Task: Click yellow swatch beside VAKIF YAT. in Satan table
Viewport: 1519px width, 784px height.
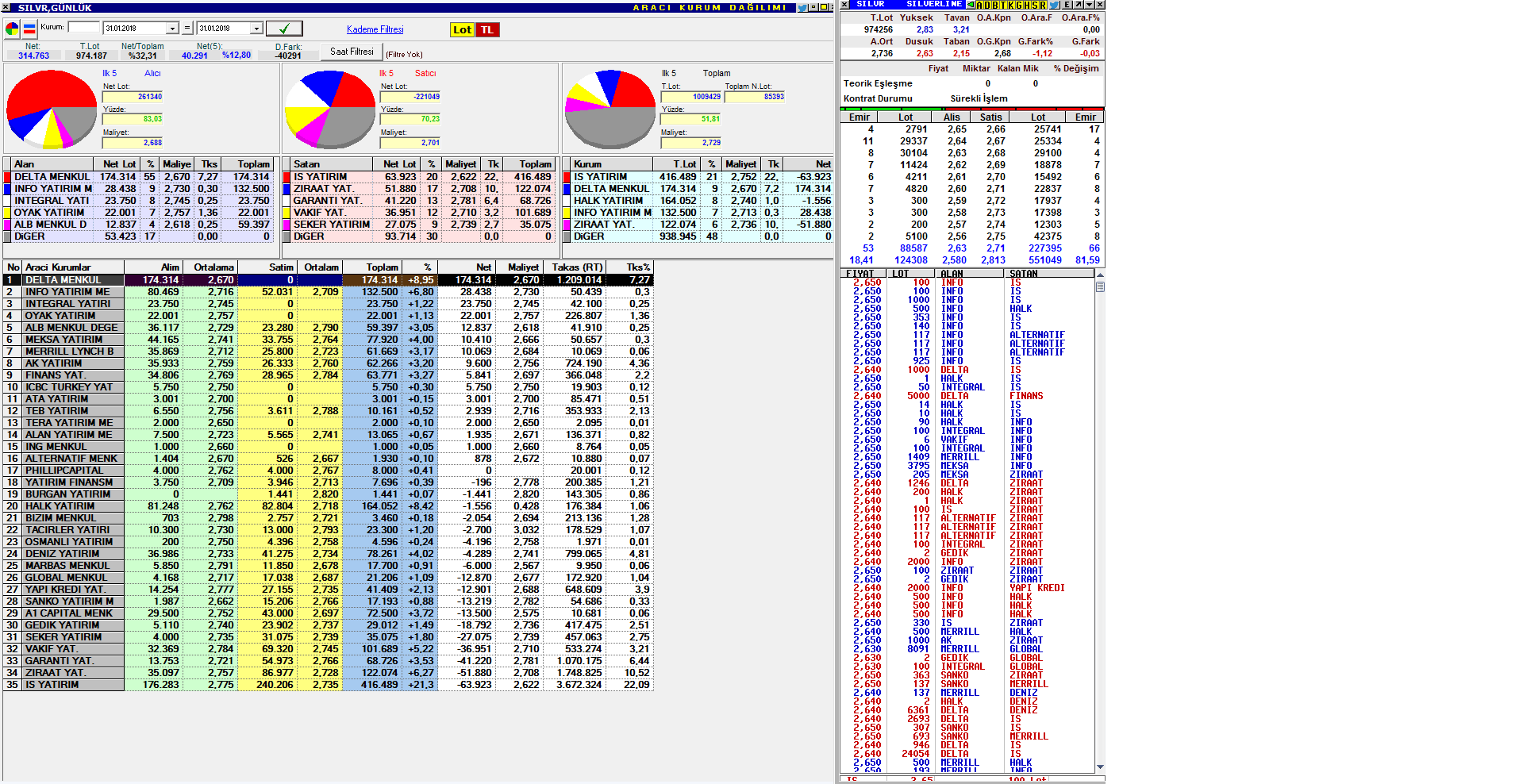Action: click(287, 213)
